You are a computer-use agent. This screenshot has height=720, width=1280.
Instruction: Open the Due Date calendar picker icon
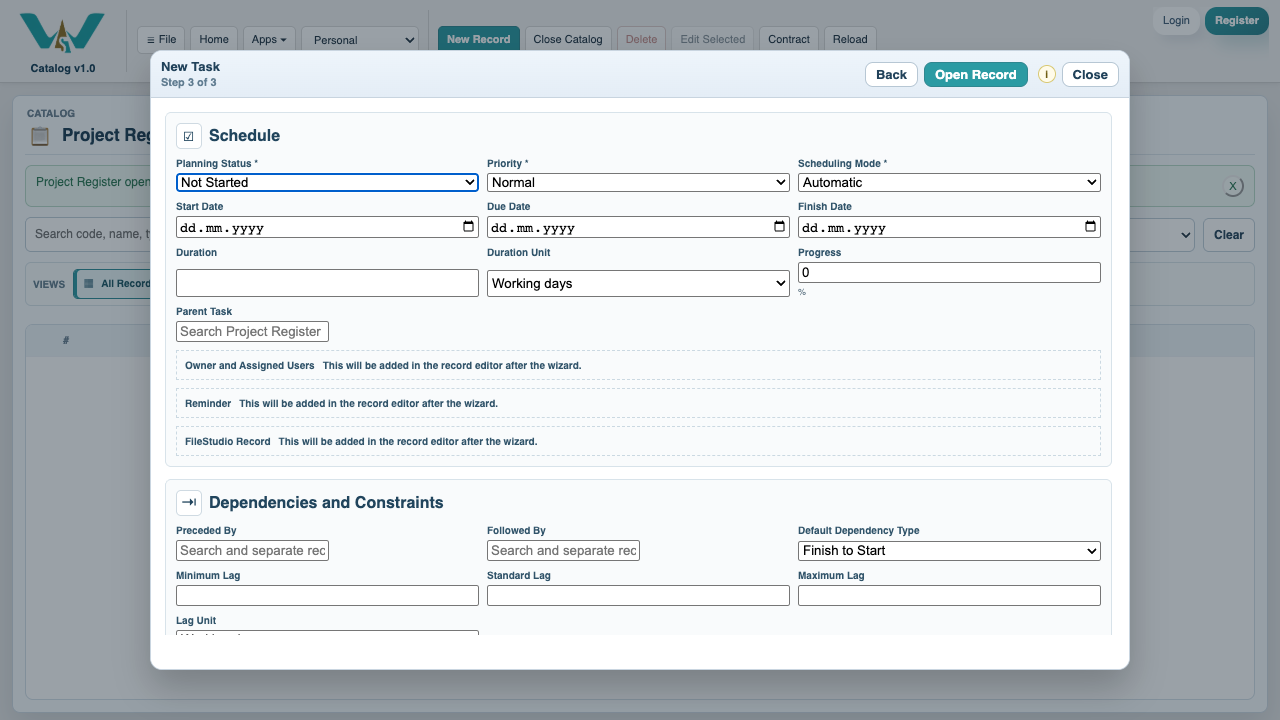[x=780, y=227]
